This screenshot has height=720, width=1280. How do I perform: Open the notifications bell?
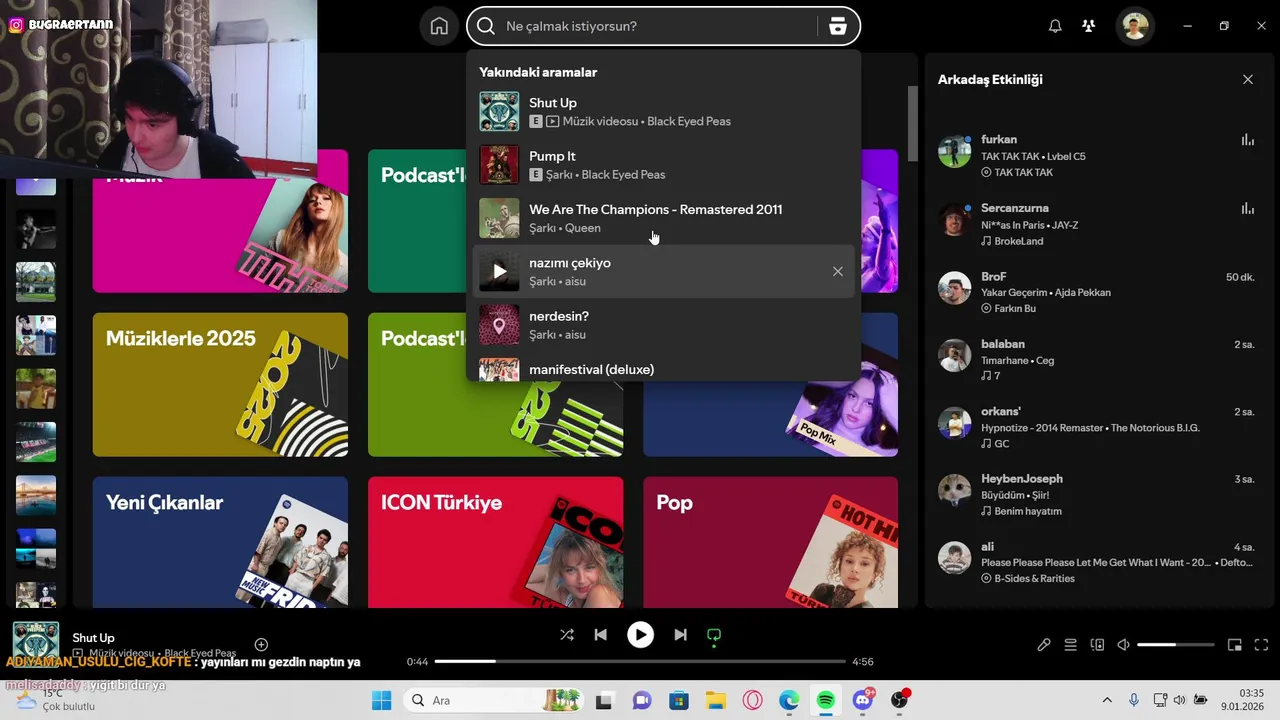click(1055, 26)
